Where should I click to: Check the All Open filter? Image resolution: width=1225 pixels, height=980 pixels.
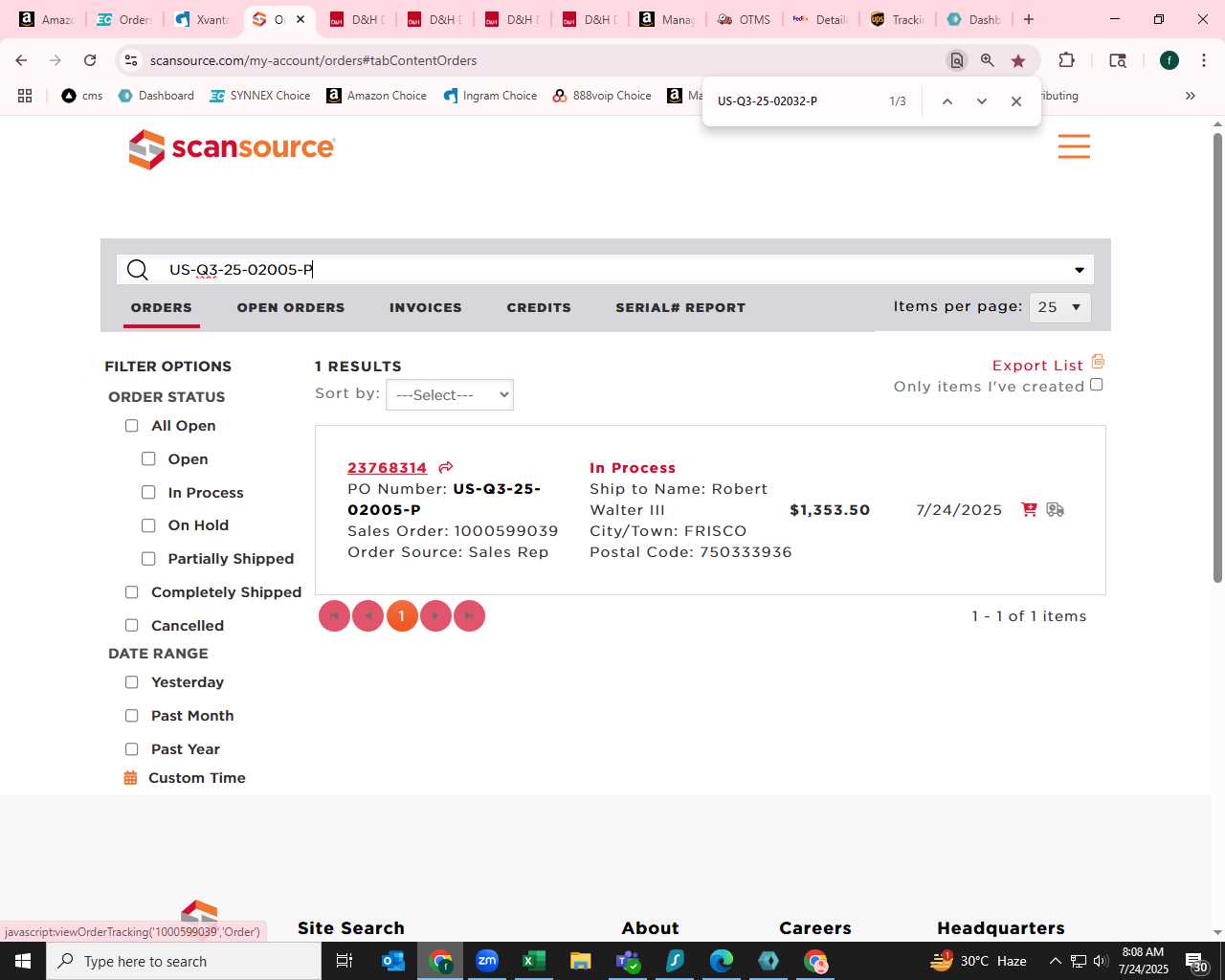[x=132, y=426]
